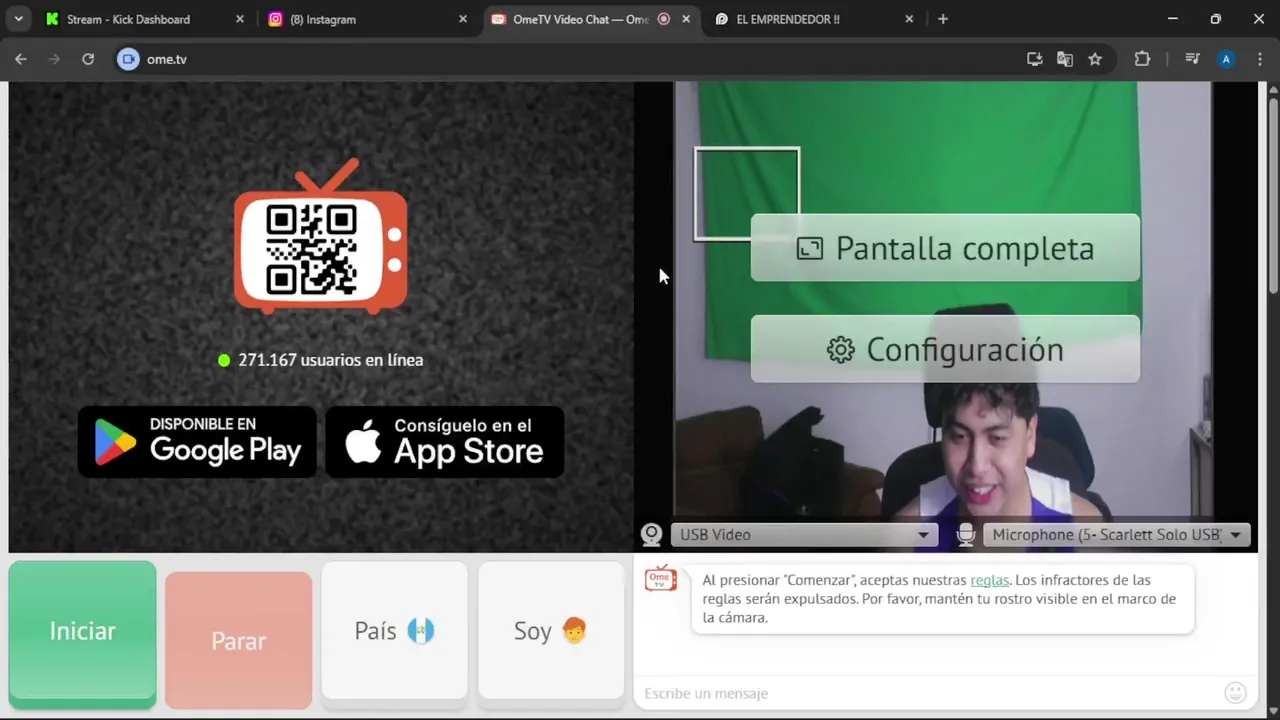Close the OmeTV Video Chat tab

(686, 19)
